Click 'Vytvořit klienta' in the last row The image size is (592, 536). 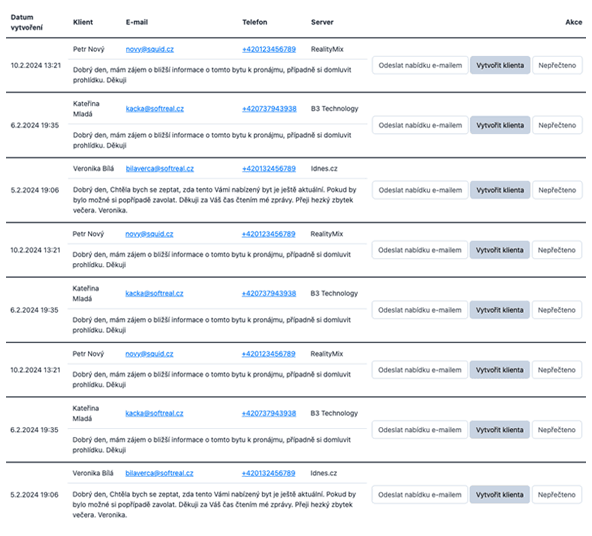tap(500, 495)
